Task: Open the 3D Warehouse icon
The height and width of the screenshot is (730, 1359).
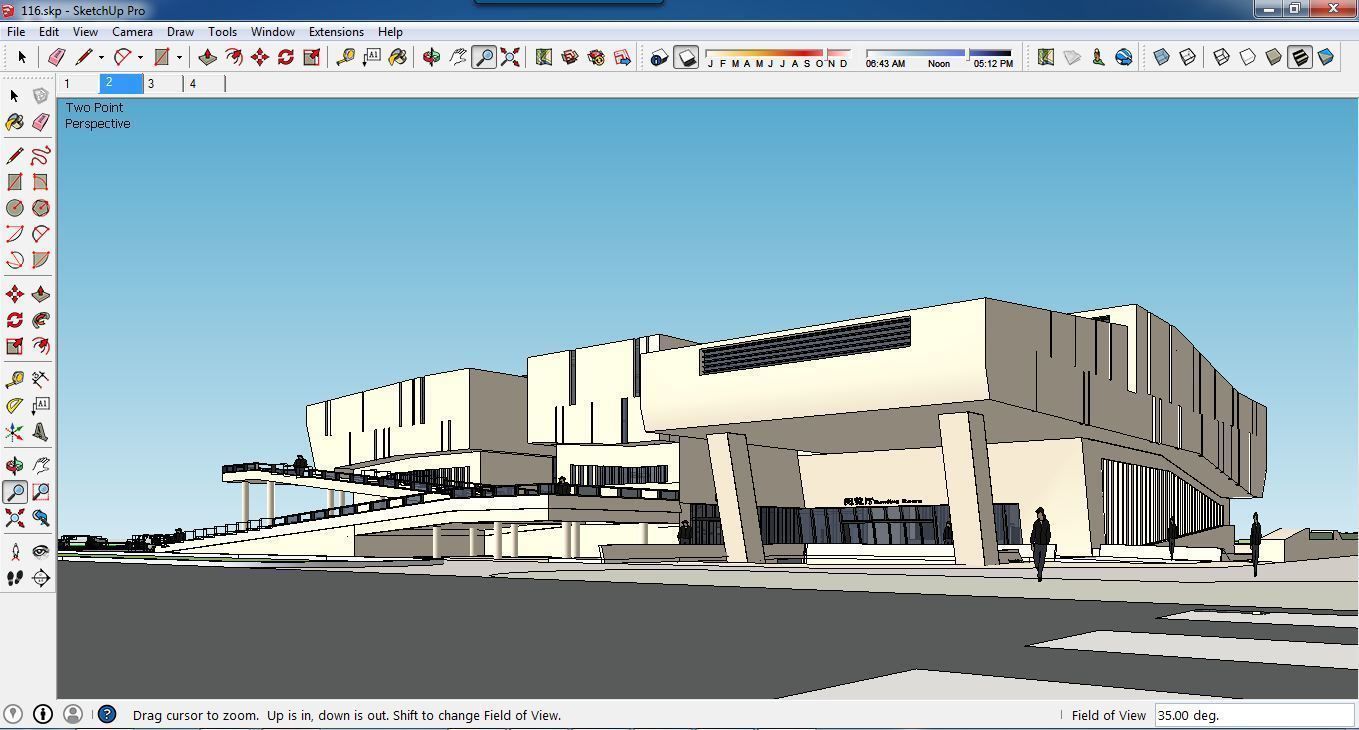Action: [570, 57]
